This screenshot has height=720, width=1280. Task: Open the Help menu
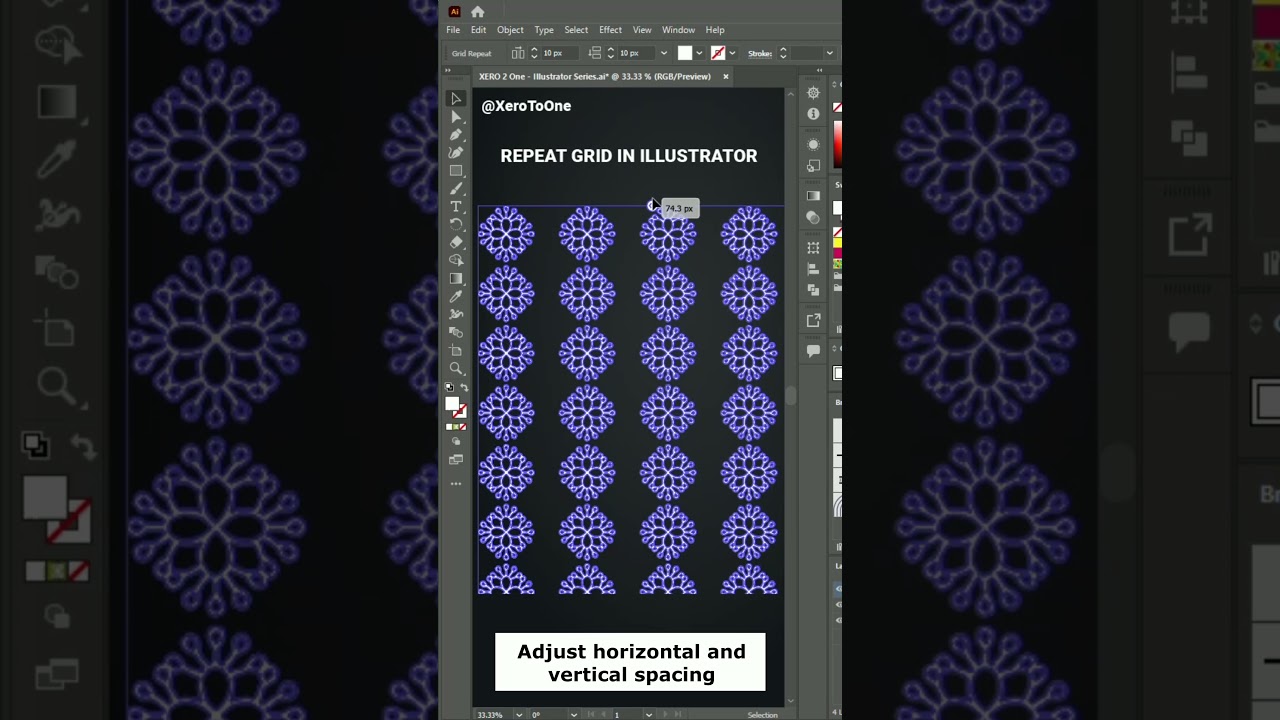point(715,30)
